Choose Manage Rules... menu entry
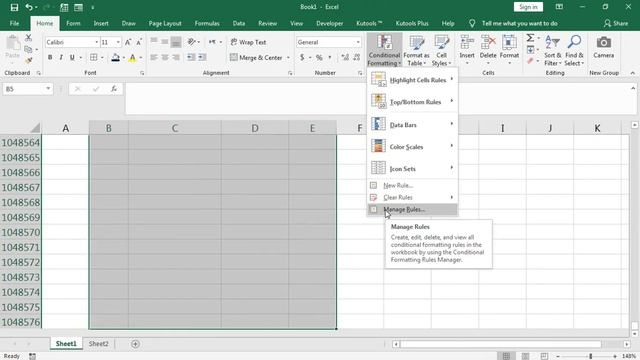Viewport: 640px width, 360px height. [412, 209]
